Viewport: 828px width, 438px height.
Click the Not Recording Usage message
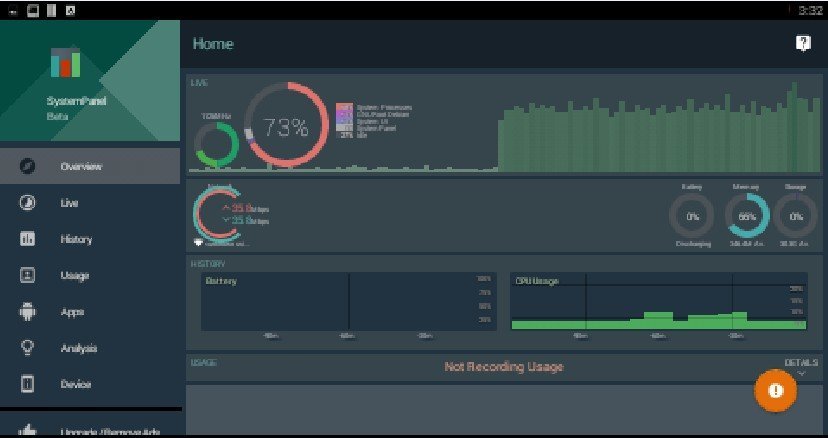click(x=503, y=367)
